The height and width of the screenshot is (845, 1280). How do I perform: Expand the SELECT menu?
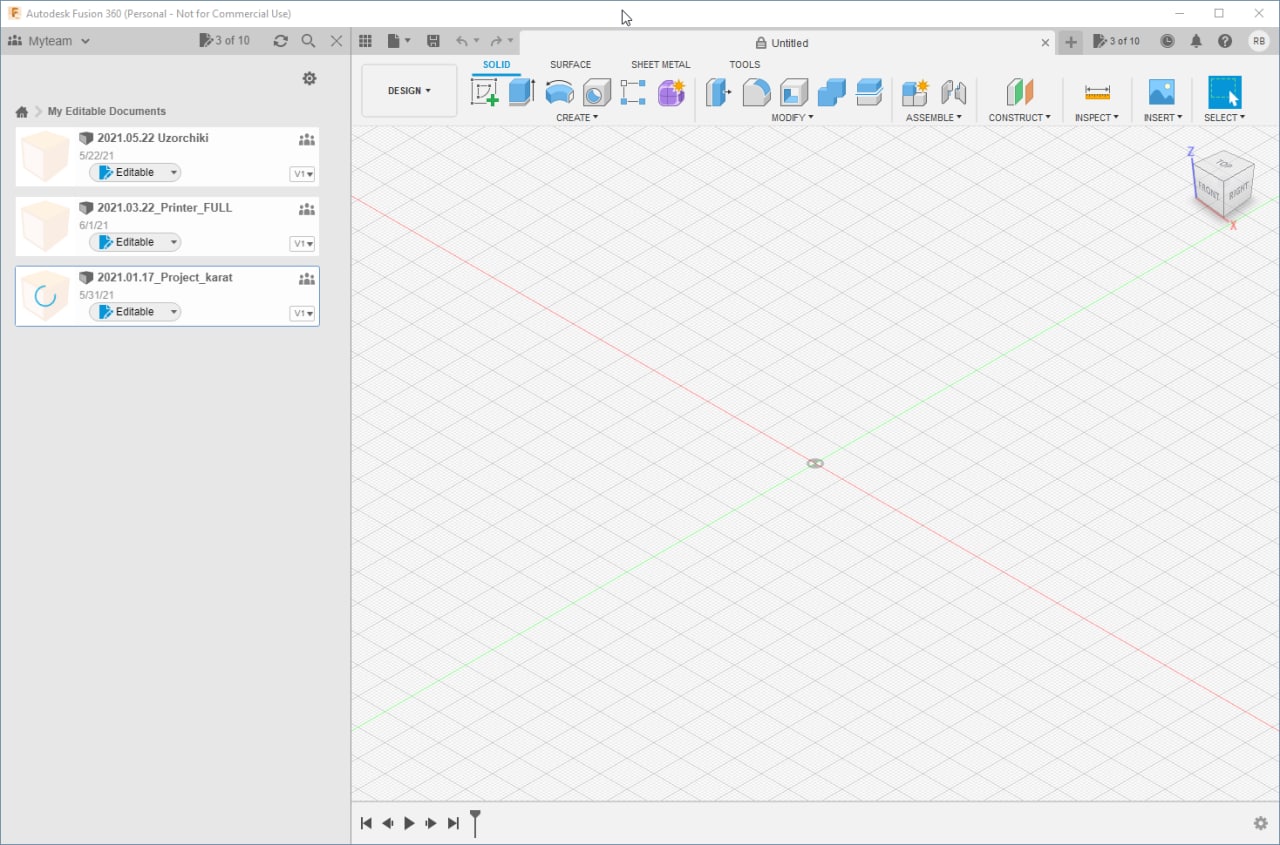coord(1224,118)
